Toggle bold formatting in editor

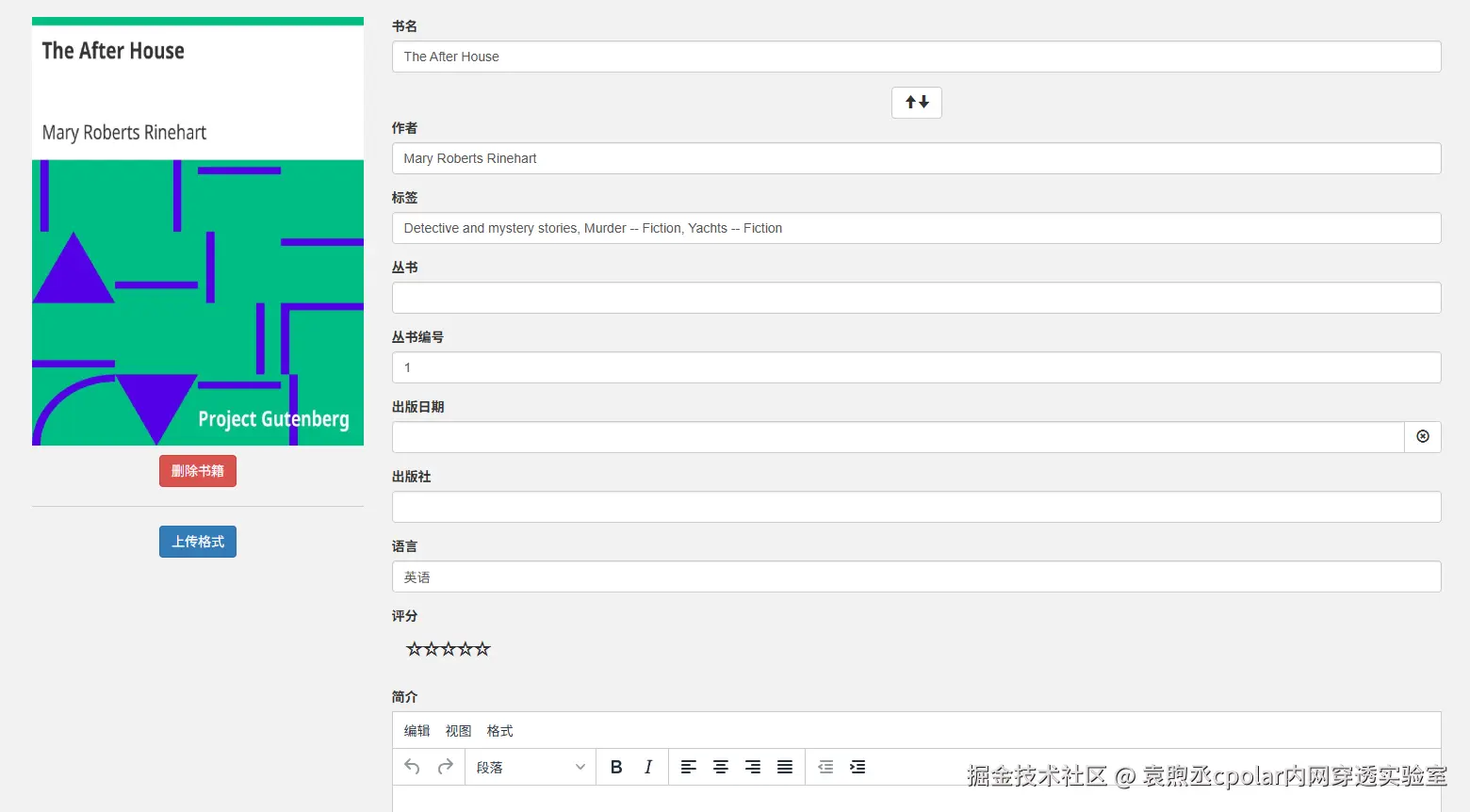[616, 767]
